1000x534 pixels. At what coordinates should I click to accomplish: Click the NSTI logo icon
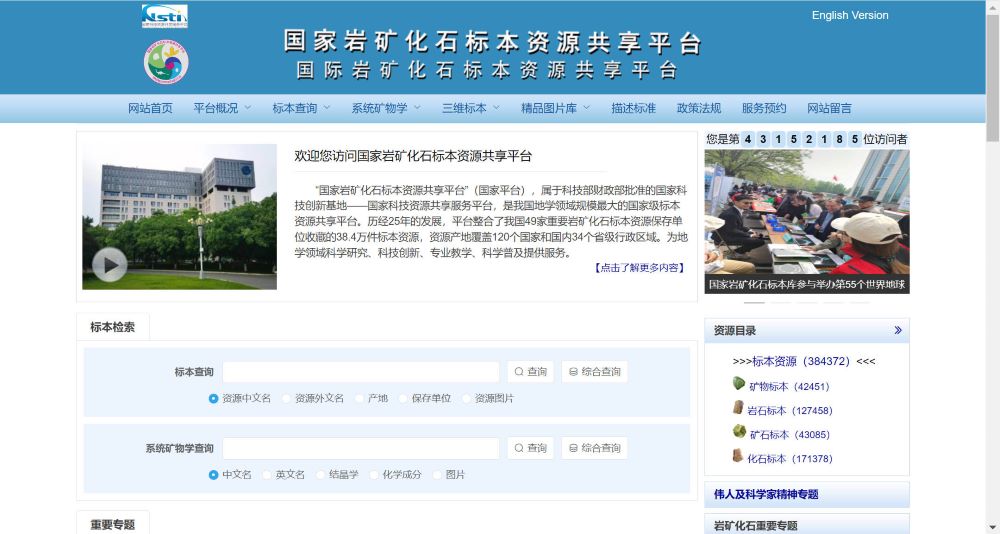[164, 16]
